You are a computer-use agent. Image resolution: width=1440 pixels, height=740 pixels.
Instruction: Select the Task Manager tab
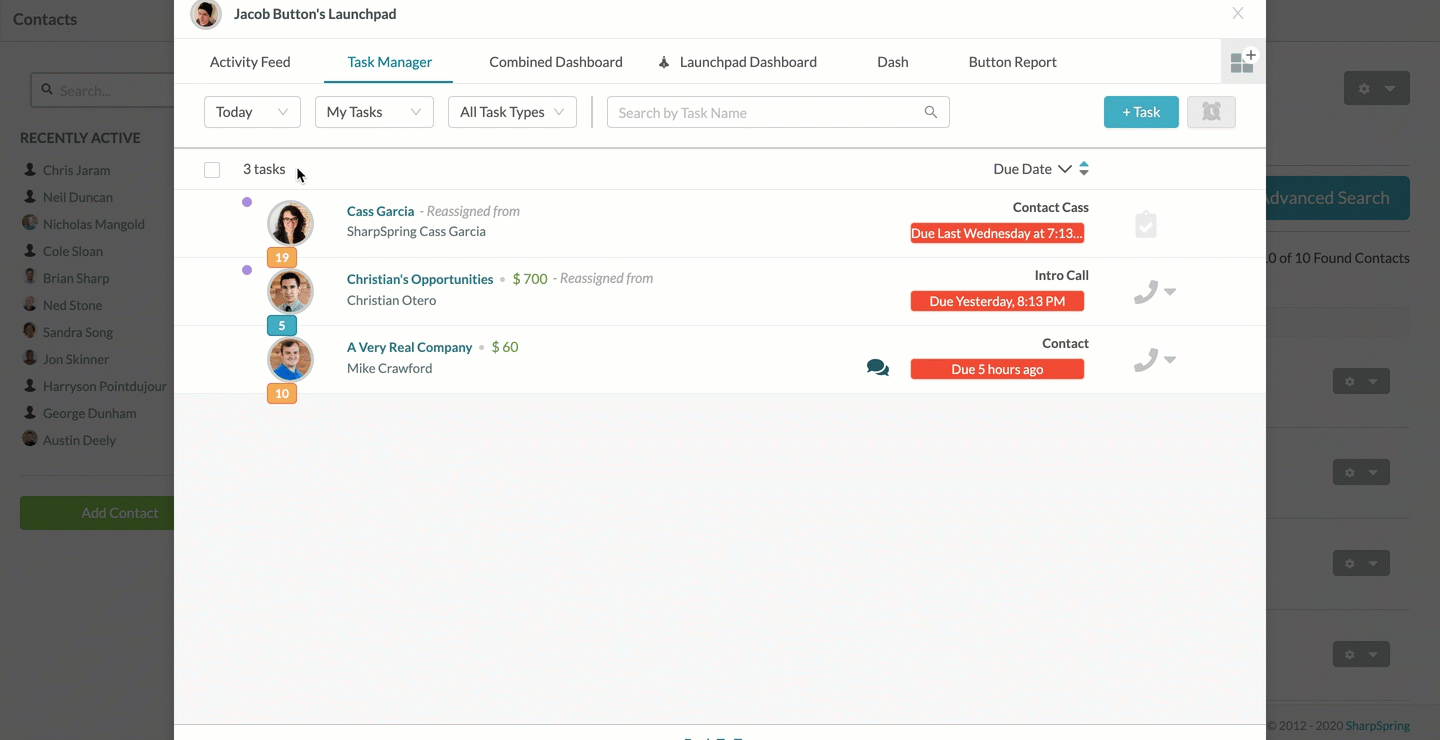click(390, 62)
